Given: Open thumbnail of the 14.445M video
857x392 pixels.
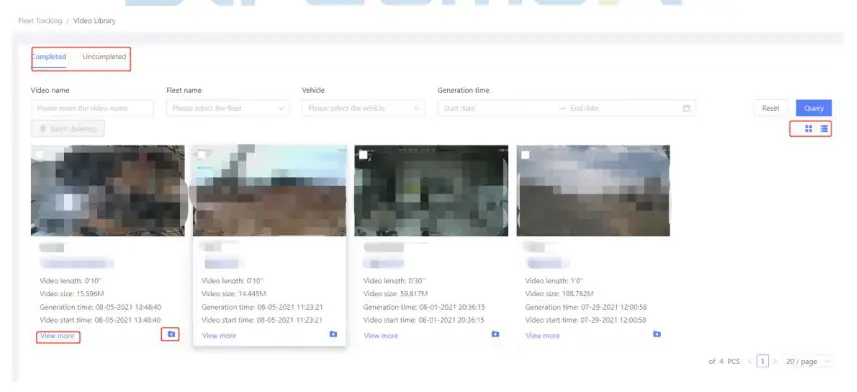Looking at the screenshot, I should click(269, 191).
